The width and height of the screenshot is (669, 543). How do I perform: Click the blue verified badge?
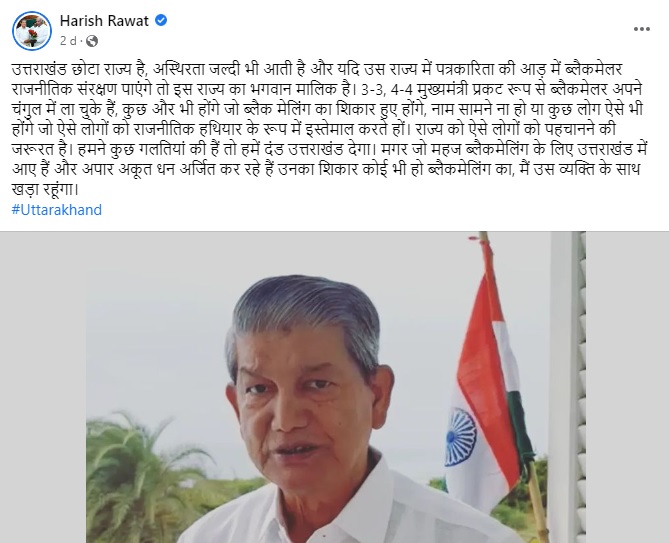pyautogui.click(x=161, y=20)
